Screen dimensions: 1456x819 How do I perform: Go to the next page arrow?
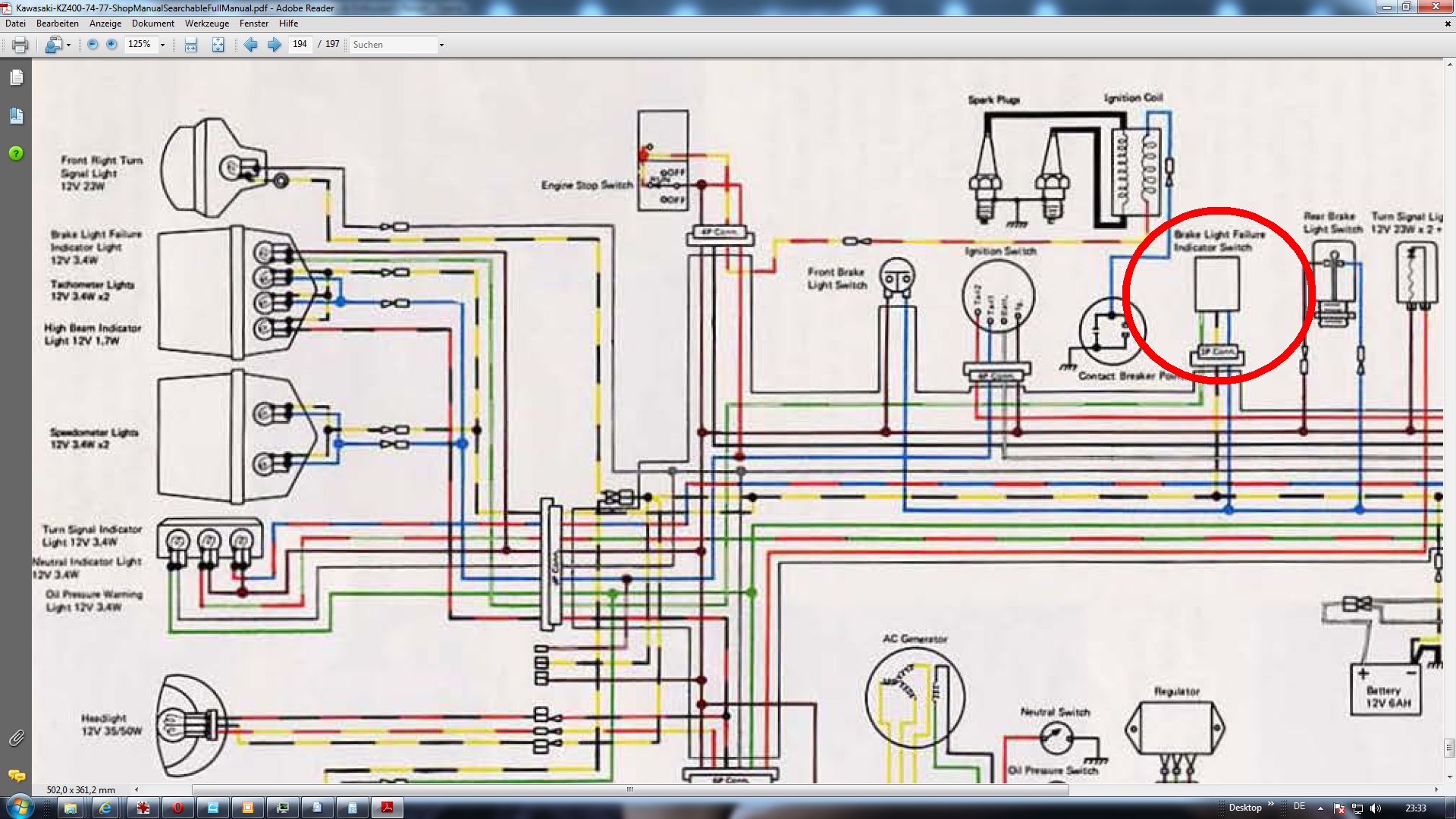point(275,45)
